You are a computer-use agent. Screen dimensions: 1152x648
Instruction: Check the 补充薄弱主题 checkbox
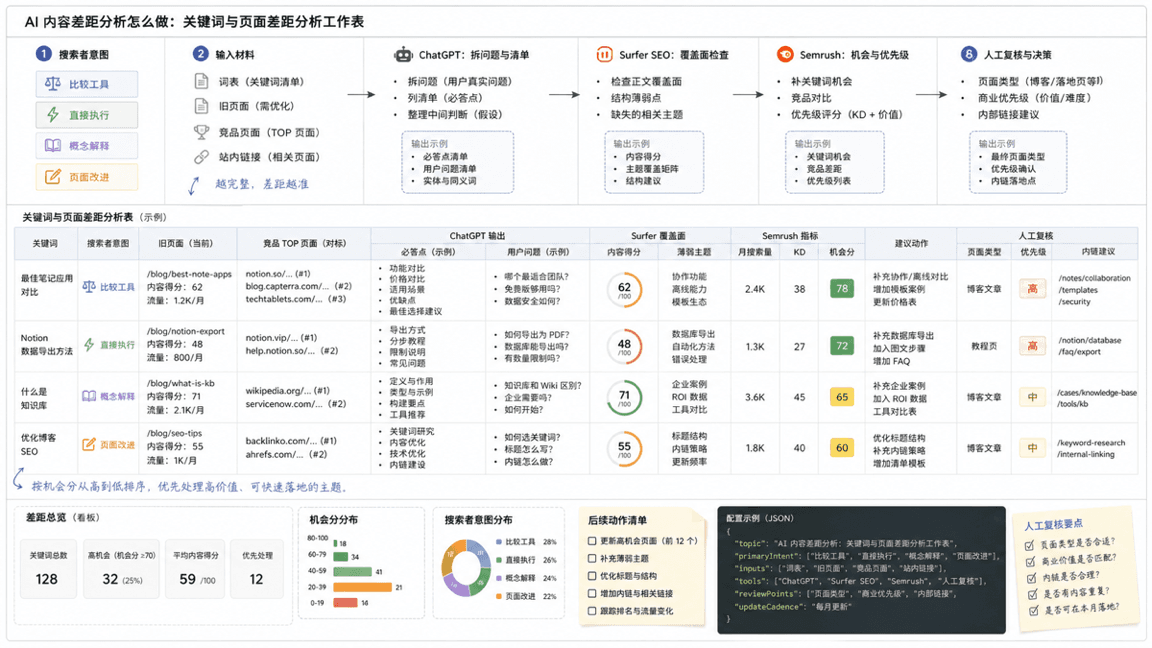592,558
